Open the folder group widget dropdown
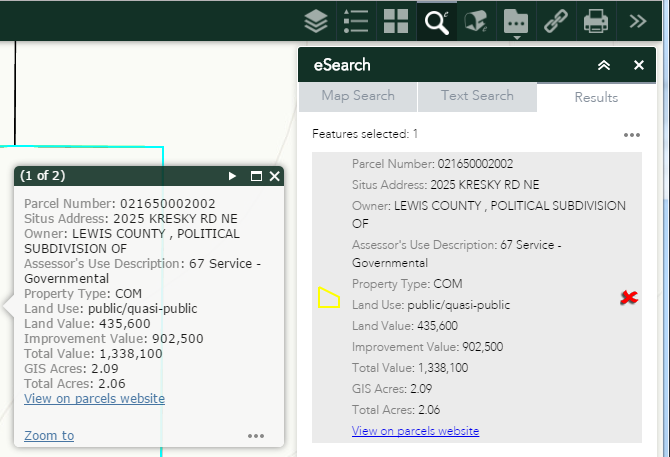This screenshot has height=457, width=670. pos(516,21)
